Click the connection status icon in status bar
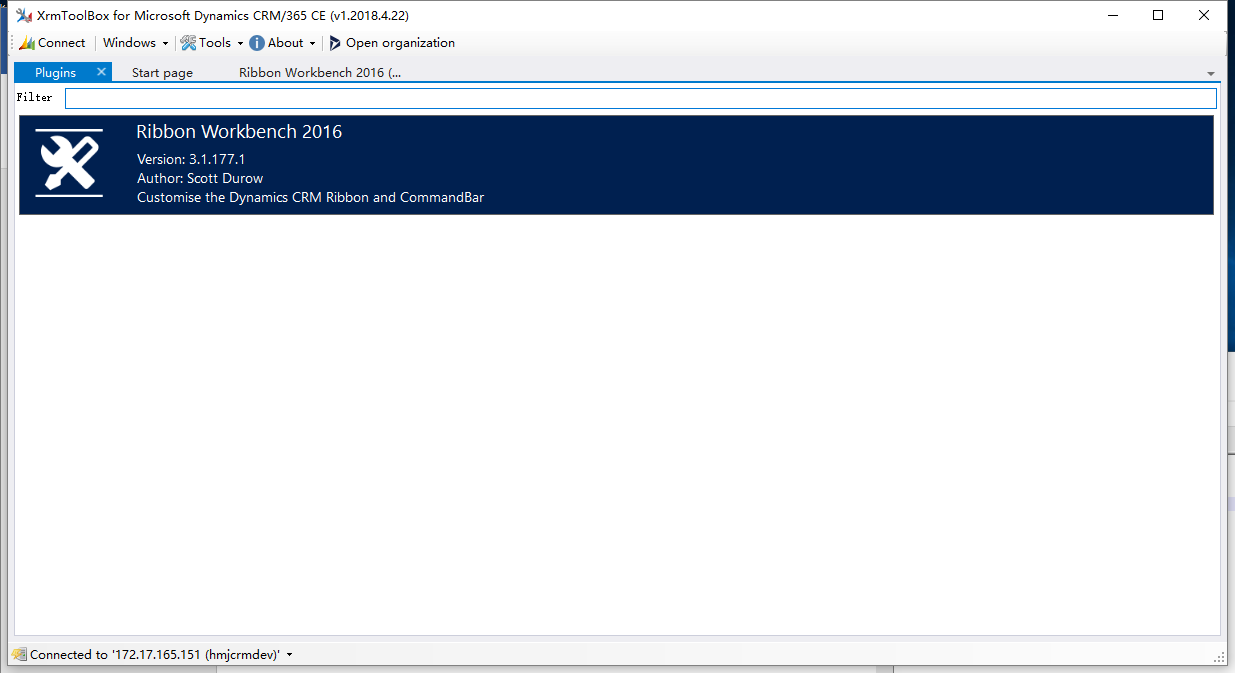Screen dimensions: 1235x673 tap(19, 655)
